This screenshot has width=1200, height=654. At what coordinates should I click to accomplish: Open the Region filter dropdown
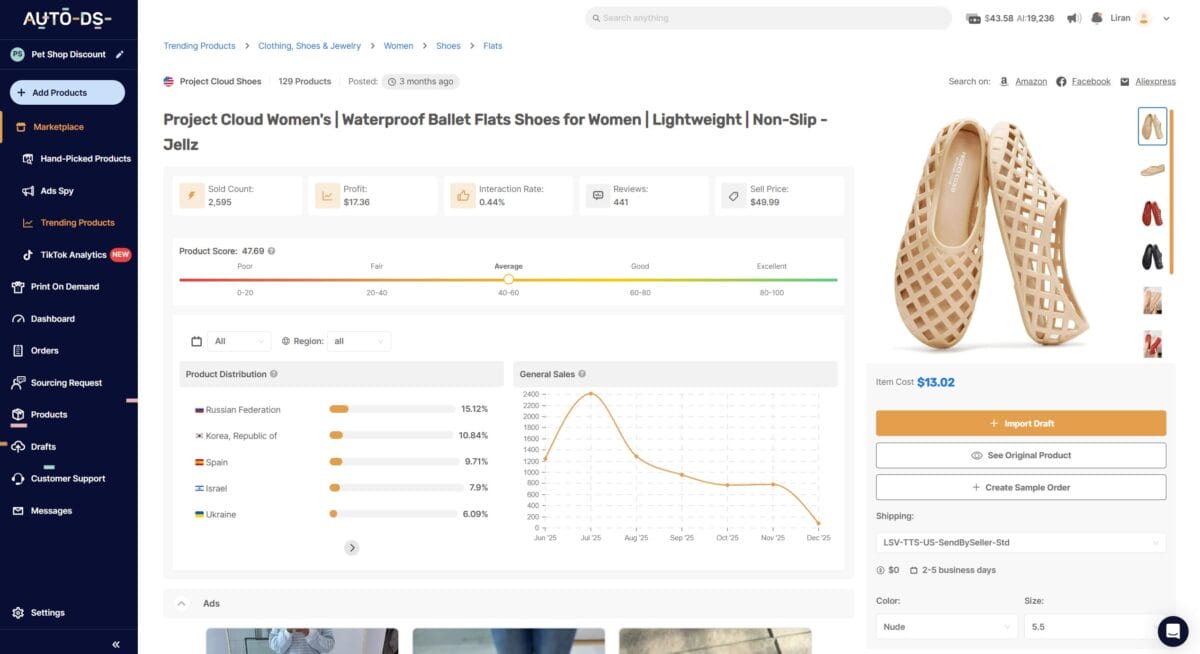tap(359, 341)
